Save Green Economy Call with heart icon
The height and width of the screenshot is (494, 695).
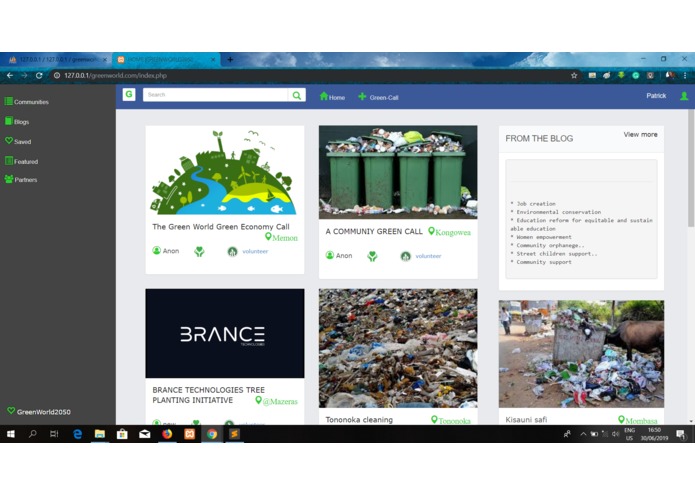[x=199, y=252]
